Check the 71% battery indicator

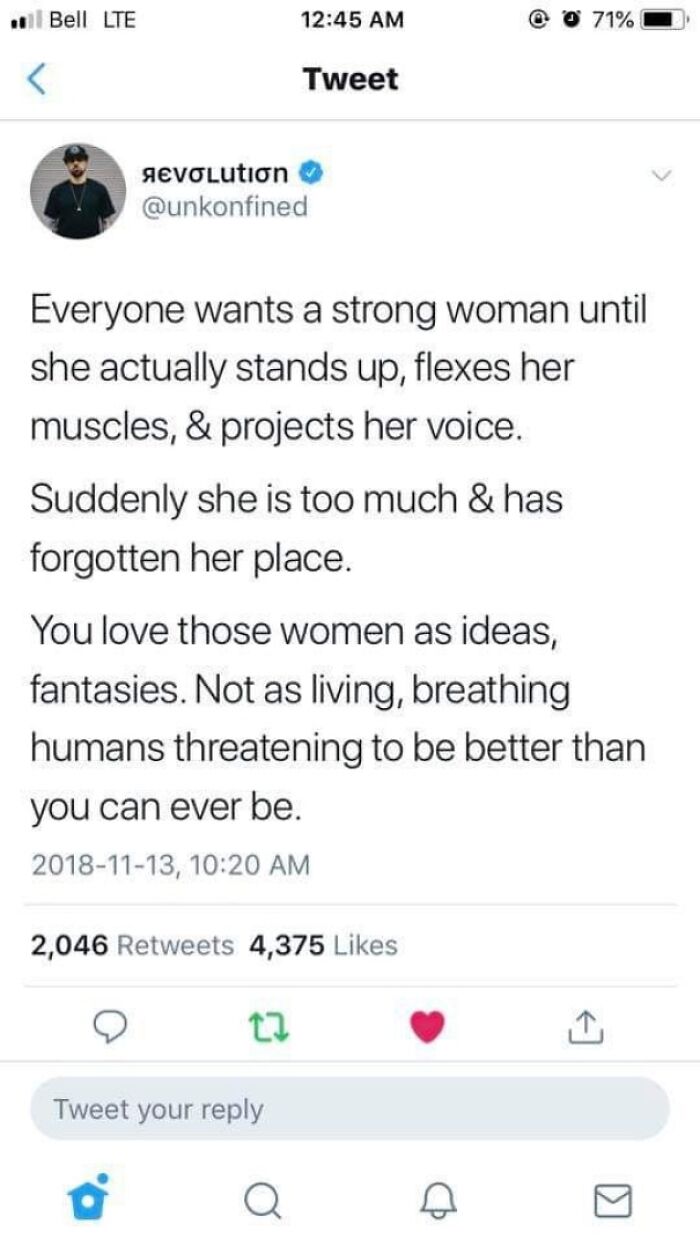click(617, 18)
